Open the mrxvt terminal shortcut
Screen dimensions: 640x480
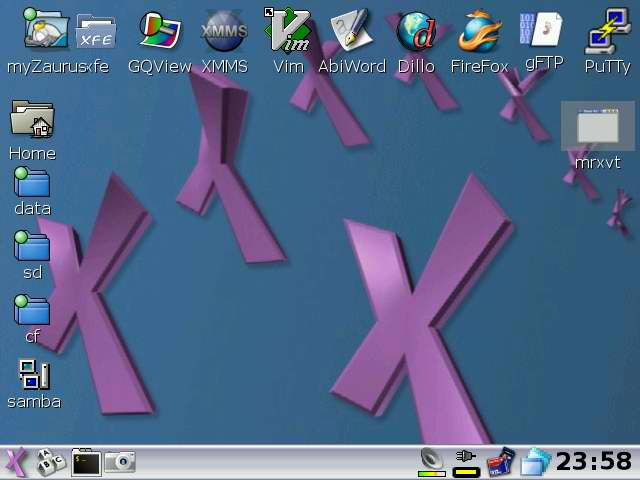pos(597,127)
